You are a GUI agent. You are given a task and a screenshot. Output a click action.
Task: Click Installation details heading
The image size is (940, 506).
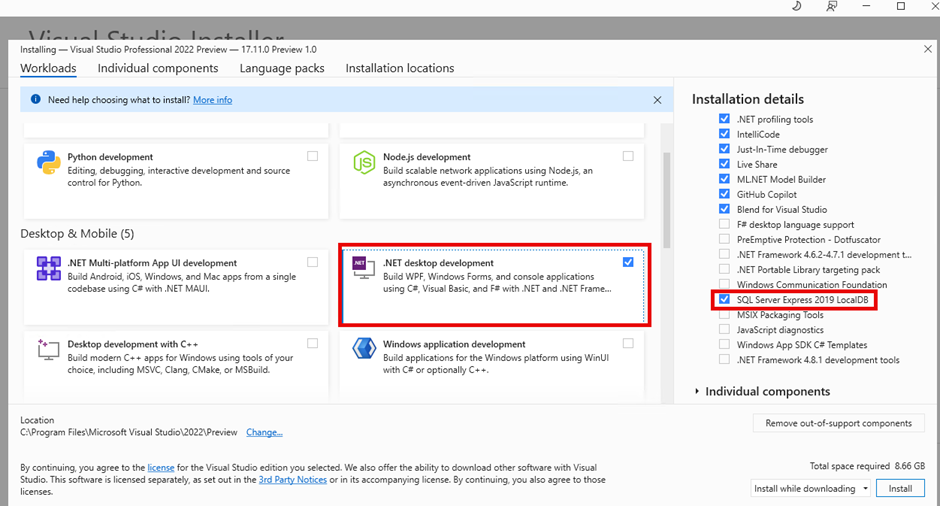pos(748,100)
